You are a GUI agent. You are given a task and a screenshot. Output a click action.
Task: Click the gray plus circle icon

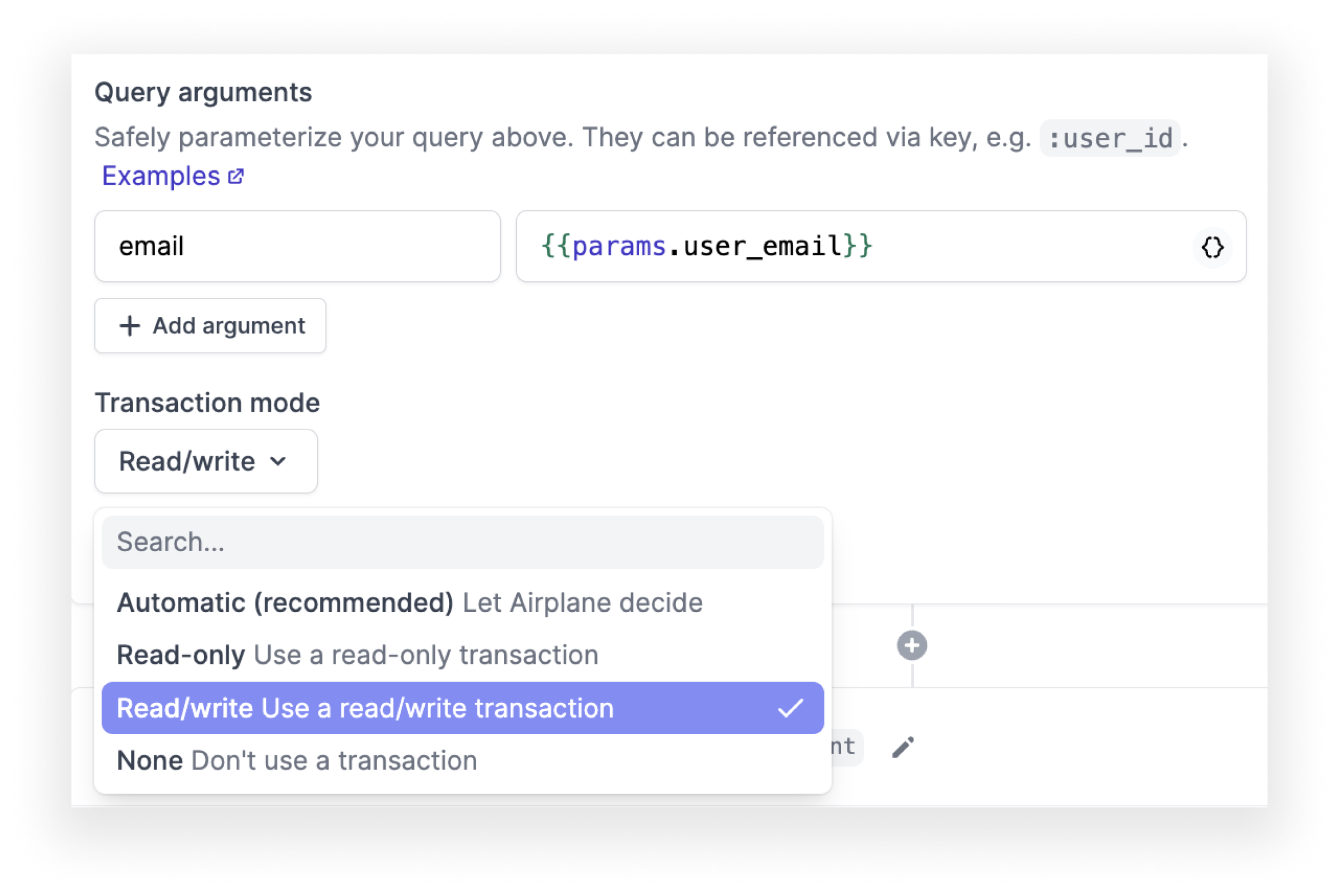(x=912, y=646)
